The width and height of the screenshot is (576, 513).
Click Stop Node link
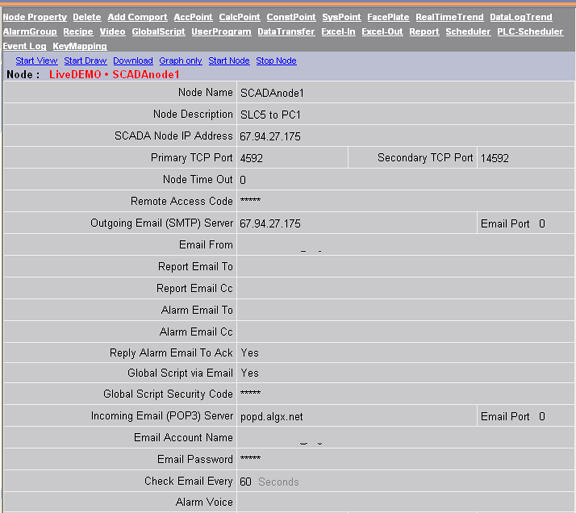(x=276, y=61)
